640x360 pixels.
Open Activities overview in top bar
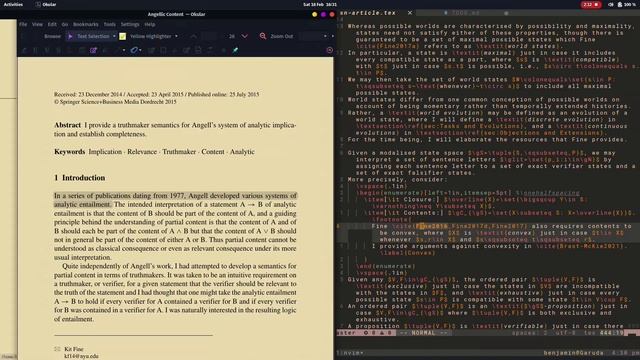(13, 4)
